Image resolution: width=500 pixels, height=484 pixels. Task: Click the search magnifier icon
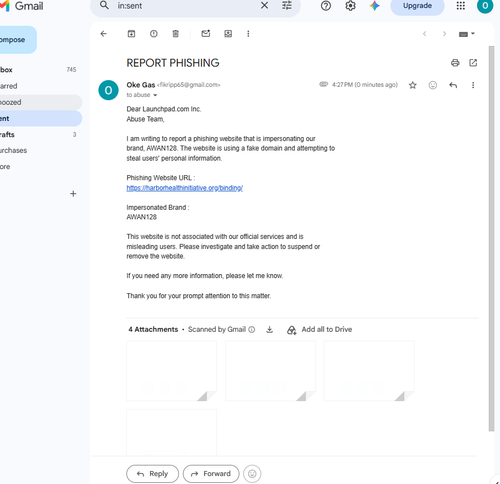point(104,6)
